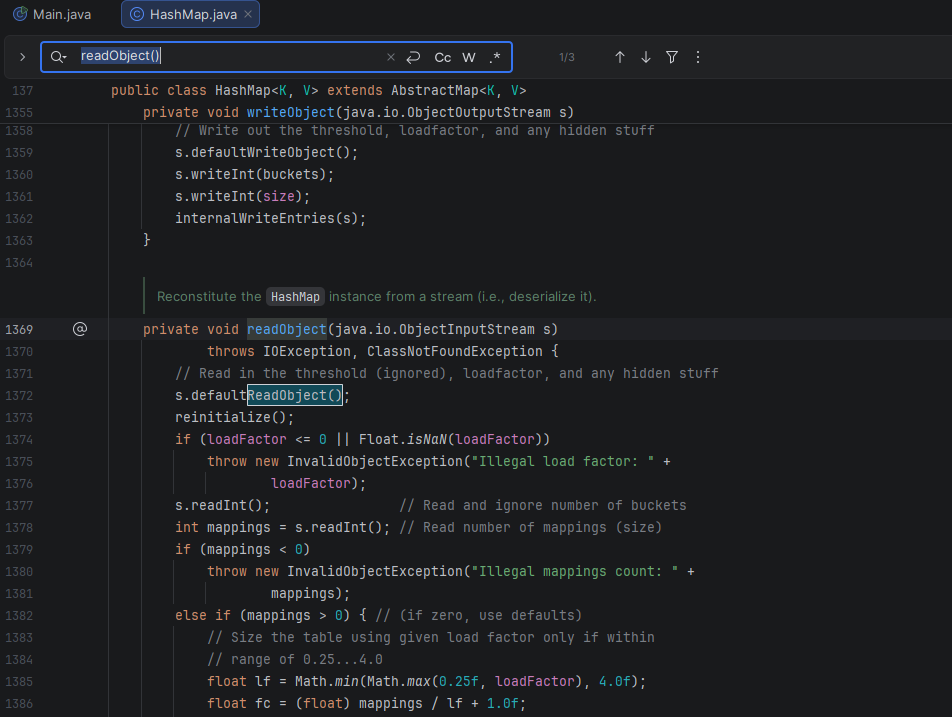Viewport: 952px width, 717px height.
Task: Toggle Match Case (Cc) option
Action: point(442,57)
